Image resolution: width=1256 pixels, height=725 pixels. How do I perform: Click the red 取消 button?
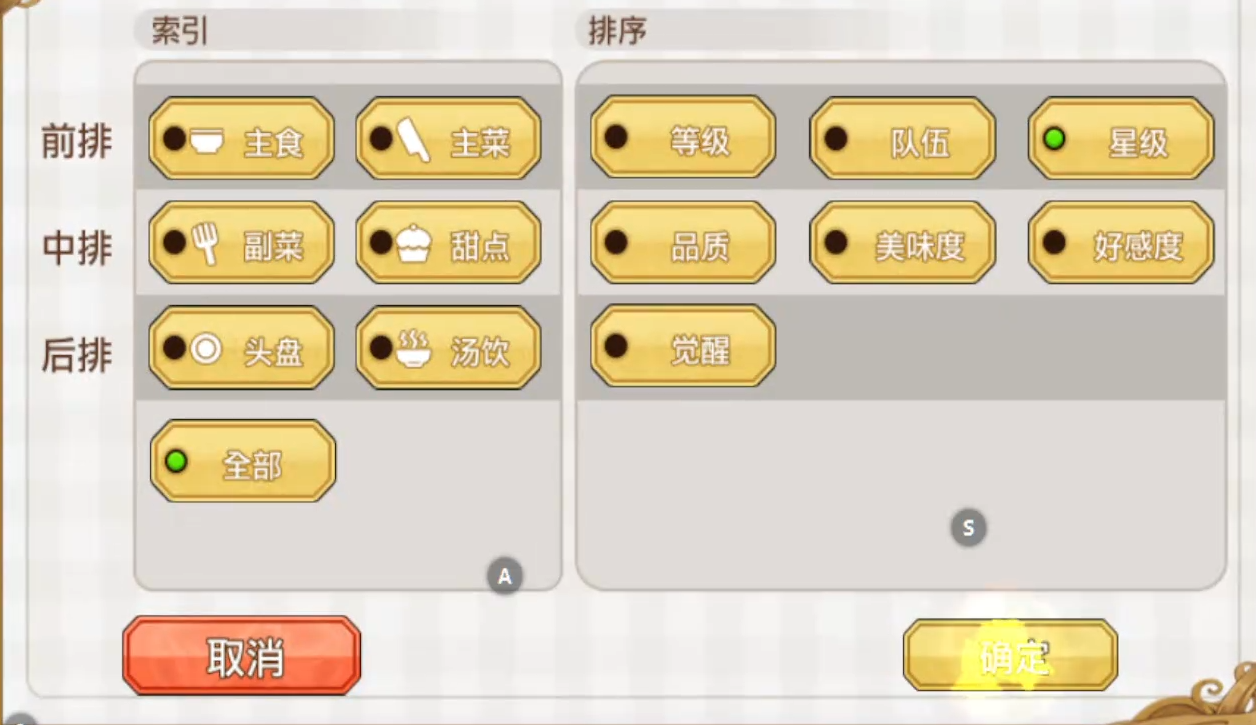click(x=242, y=656)
